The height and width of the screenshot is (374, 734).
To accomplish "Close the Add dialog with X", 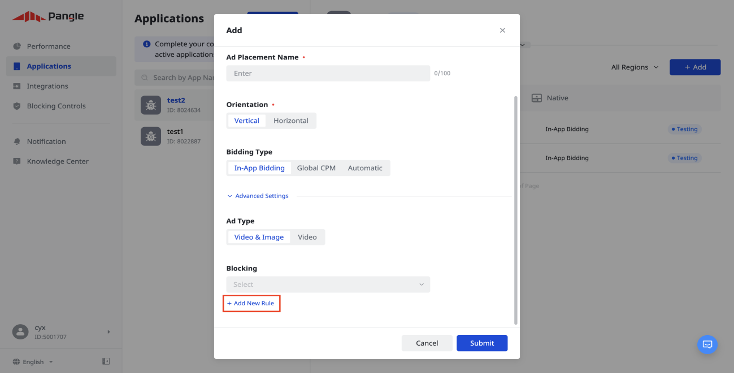I will 502,30.
